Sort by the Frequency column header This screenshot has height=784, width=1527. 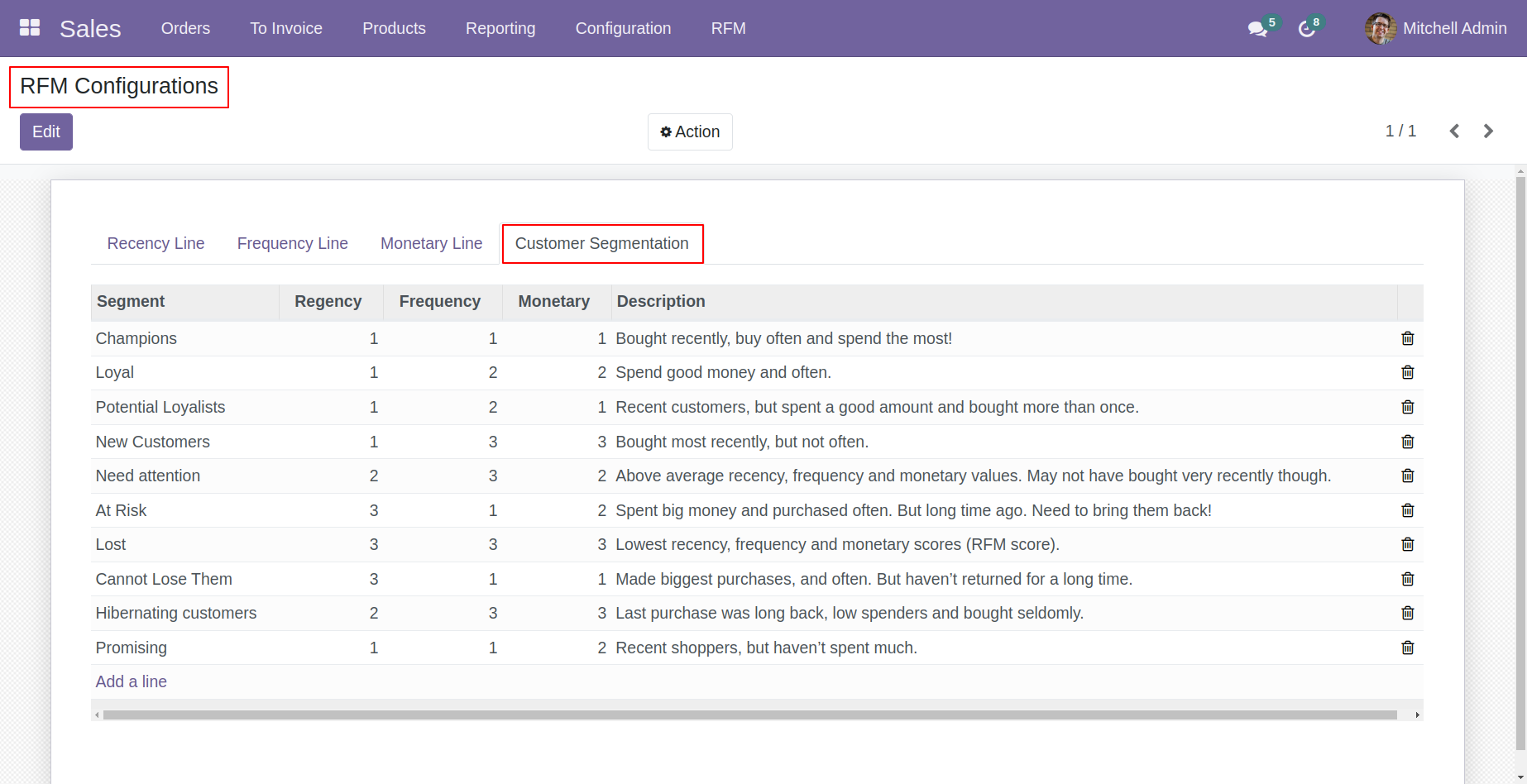pyautogui.click(x=443, y=302)
